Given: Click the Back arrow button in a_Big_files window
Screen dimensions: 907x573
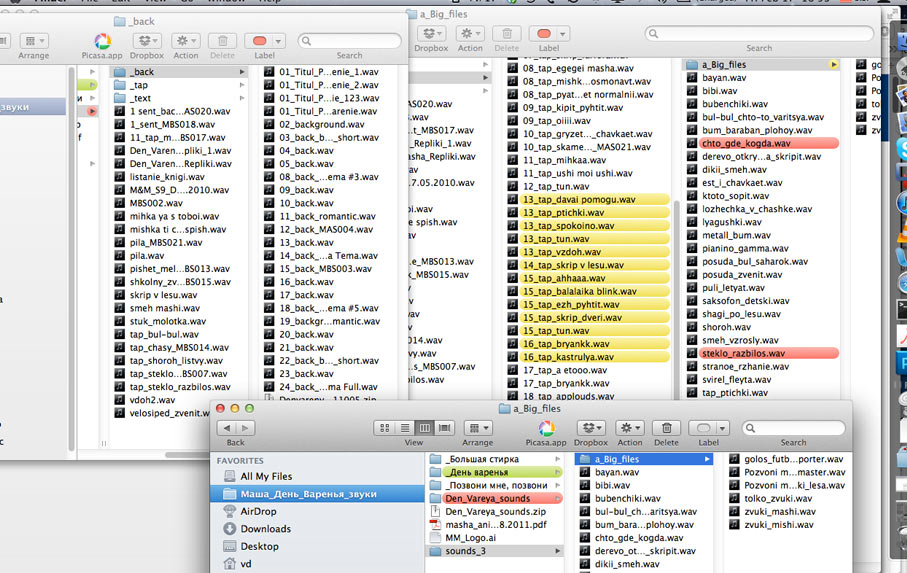Looking at the screenshot, I should 226,428.
